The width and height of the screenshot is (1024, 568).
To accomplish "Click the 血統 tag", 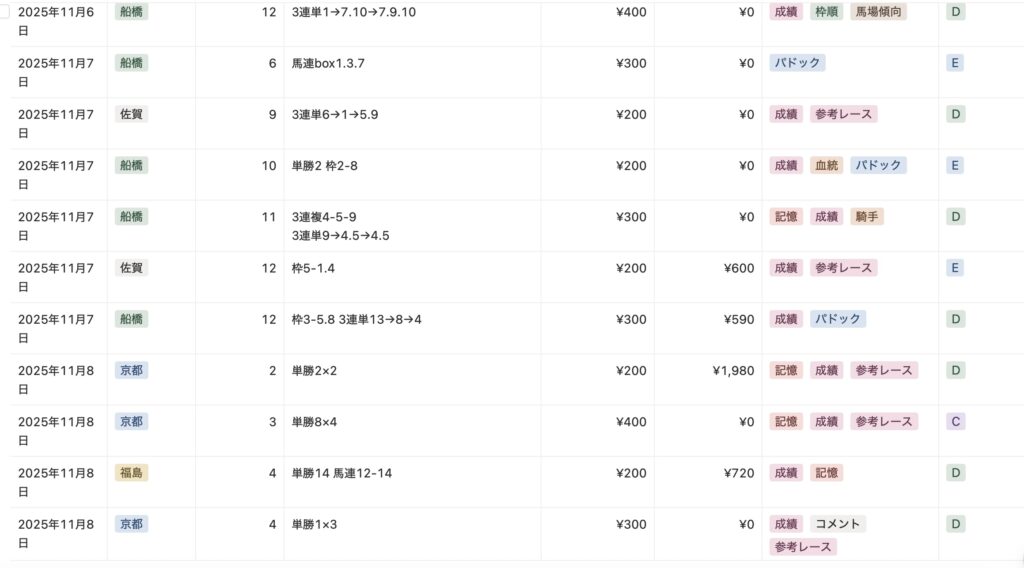I will coord(825,165).
